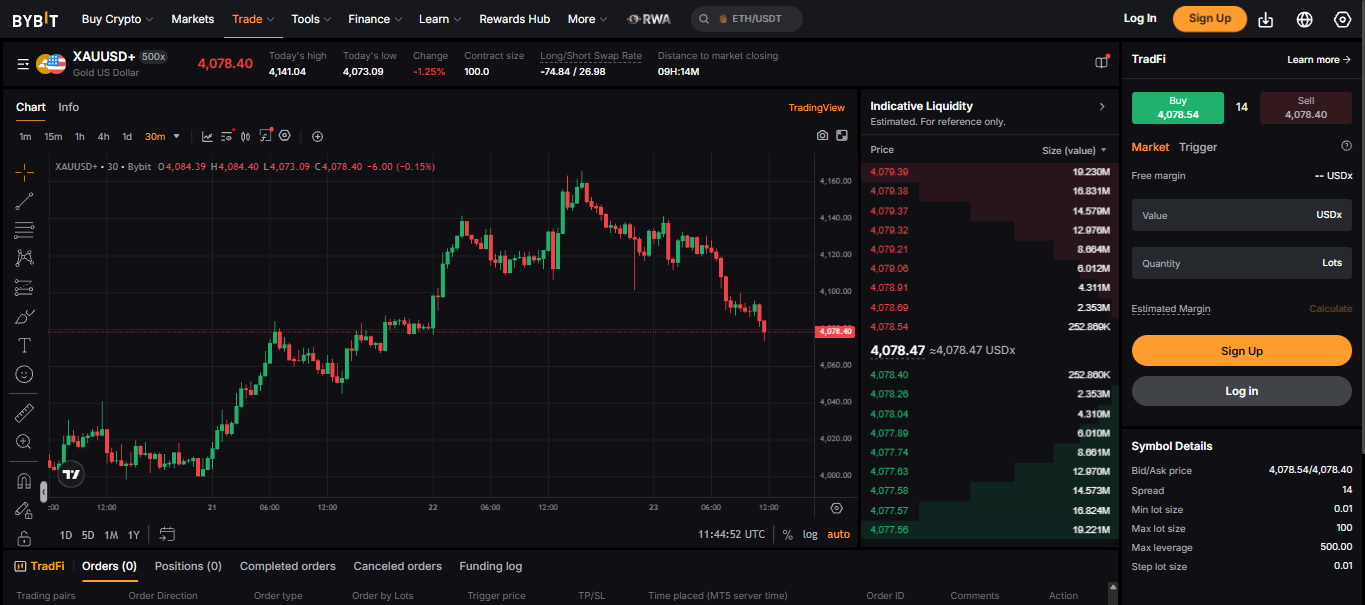This screenshot has height=605, width=1365.
Task: Open the language globe icon
Action: (1304, 19)
